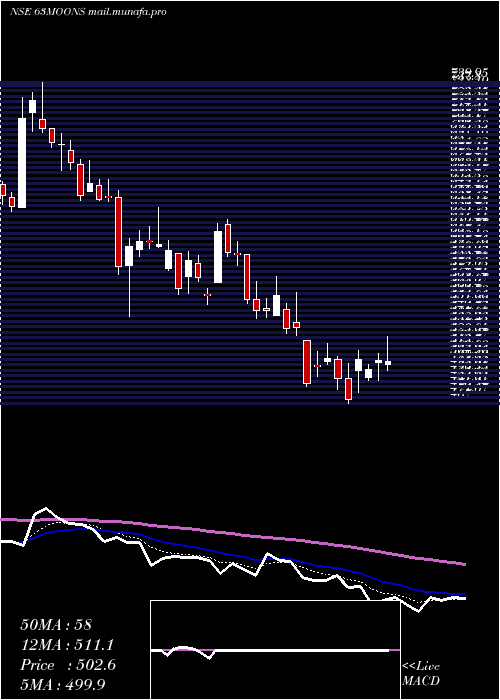The width and height of the screenshot is (500, 700).
Task: Click the 50MA : 58 label
Action: (56, 625)
